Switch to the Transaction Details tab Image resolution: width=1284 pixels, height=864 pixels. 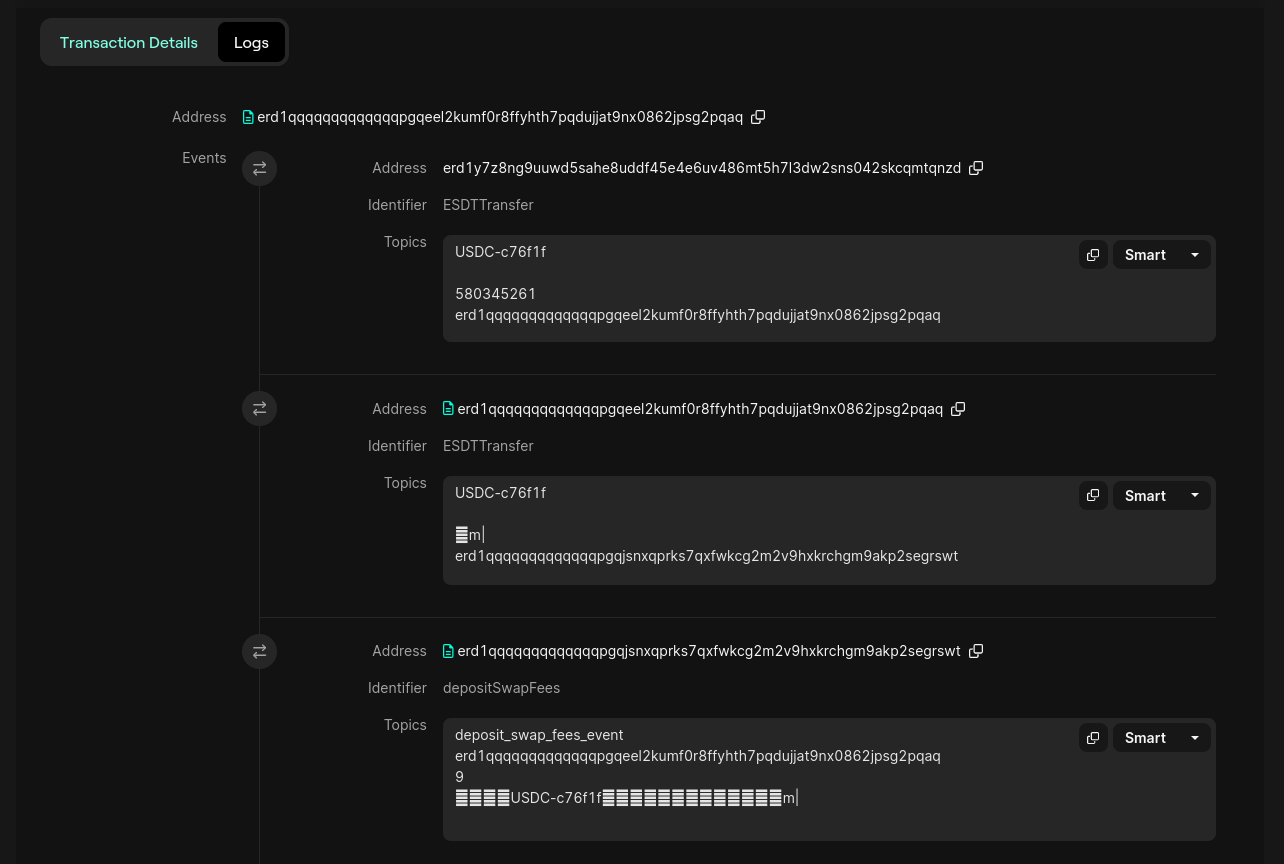[129, 43]
